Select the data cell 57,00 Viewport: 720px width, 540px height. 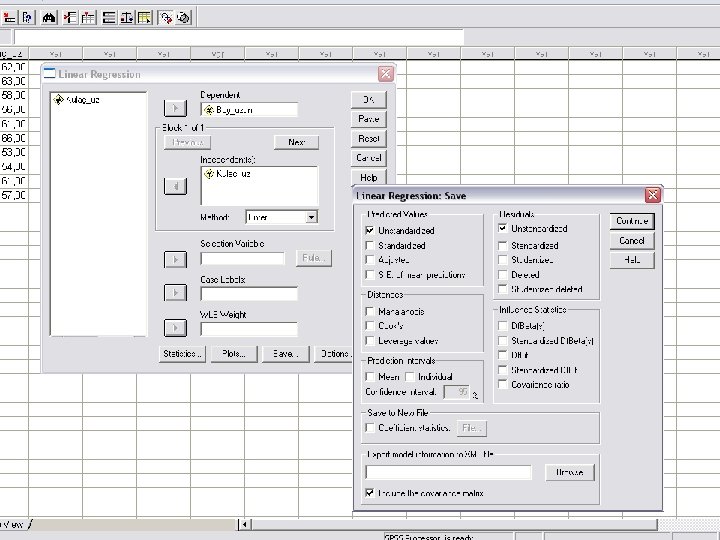click(x=14, y=195)
